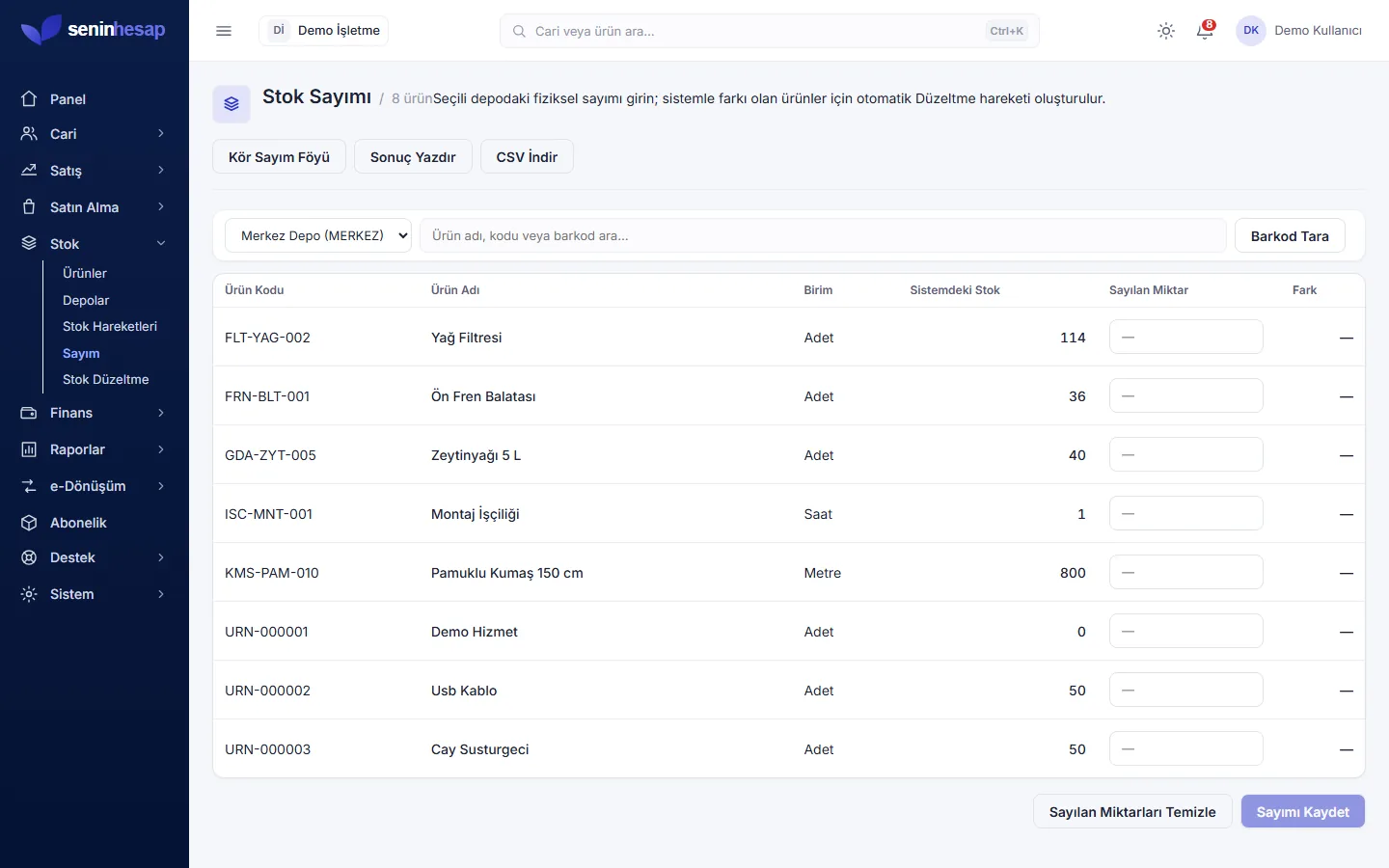The height and width of the screenshot is (868, 1389).
Task: Click the Destek lifebuoy icon
Action: (x=29, y=557)
